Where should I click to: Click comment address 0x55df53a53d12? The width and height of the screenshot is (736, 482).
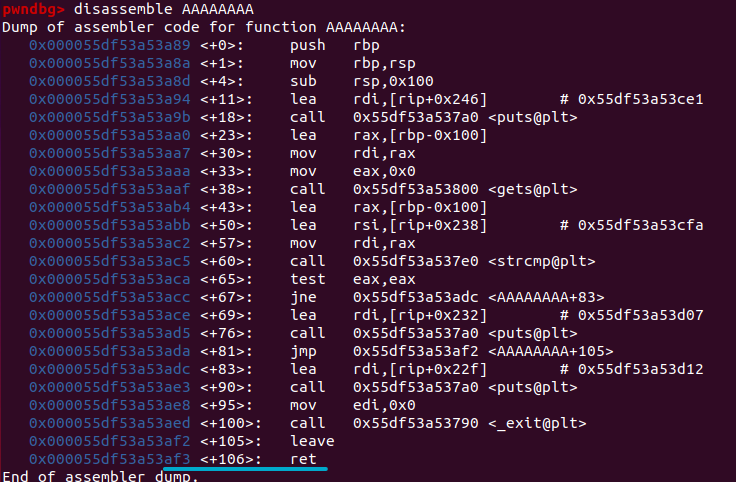point(640,369)
